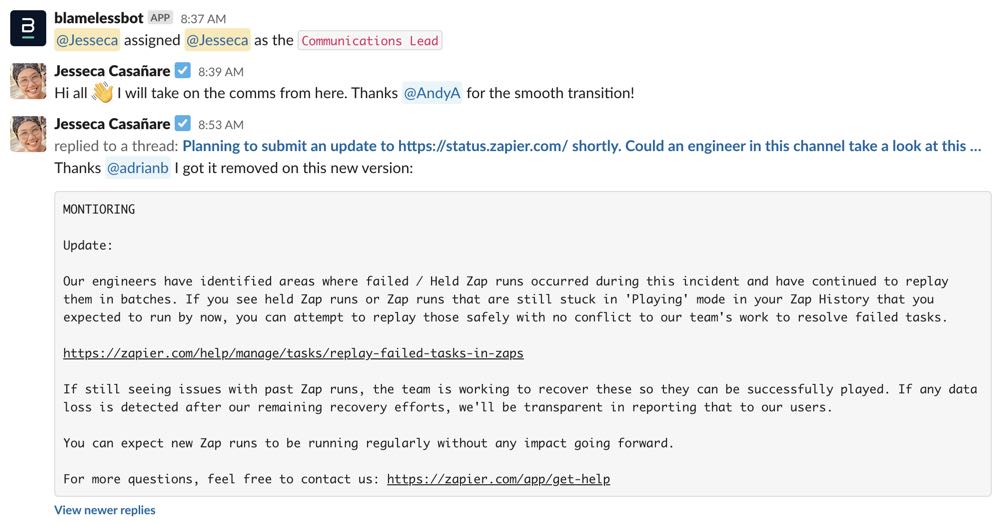Click the 8:53 AM message timestamp
Screen dimensions: 1004x523
coord(221,125)
